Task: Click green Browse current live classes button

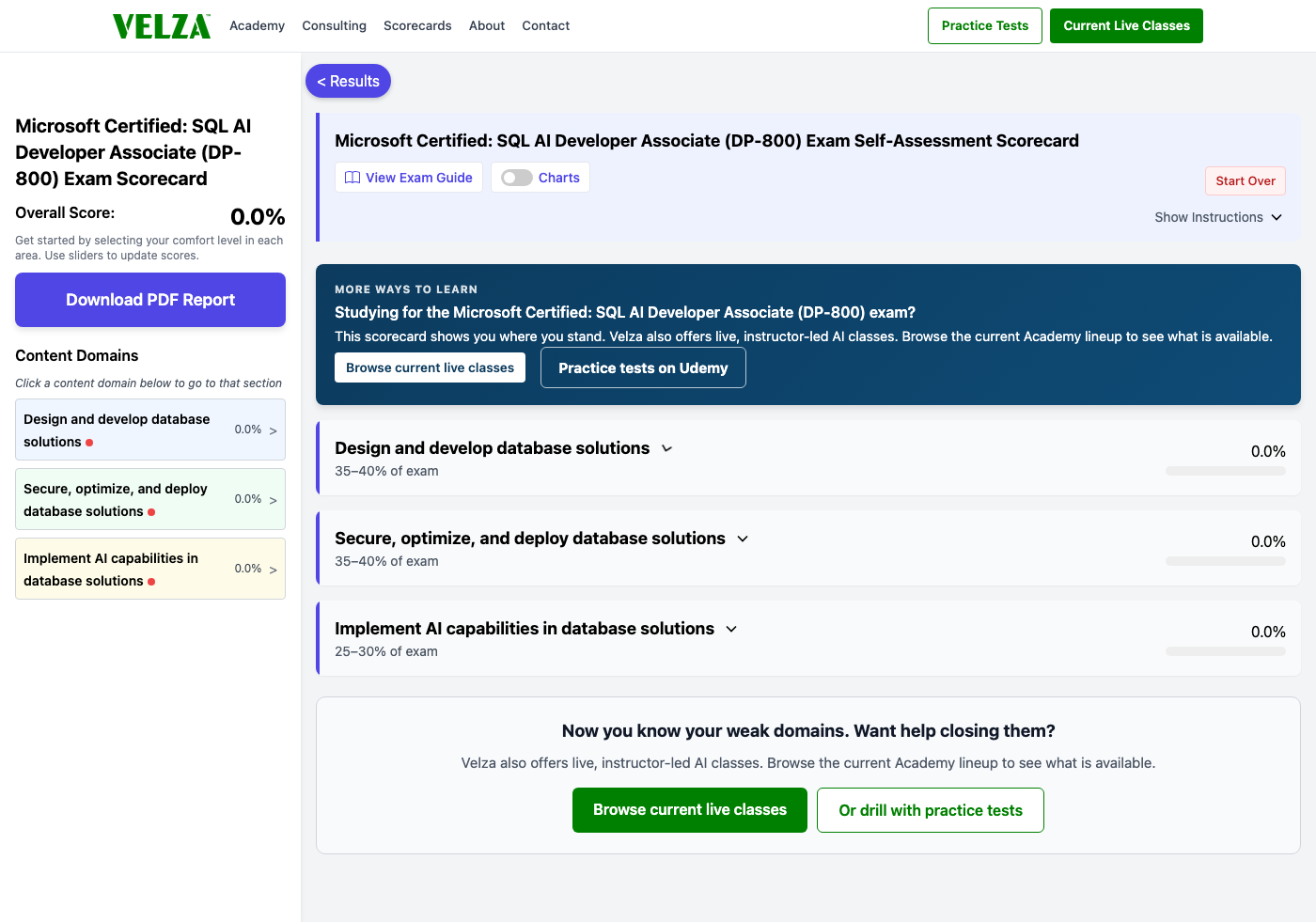Action: [690, 810]
